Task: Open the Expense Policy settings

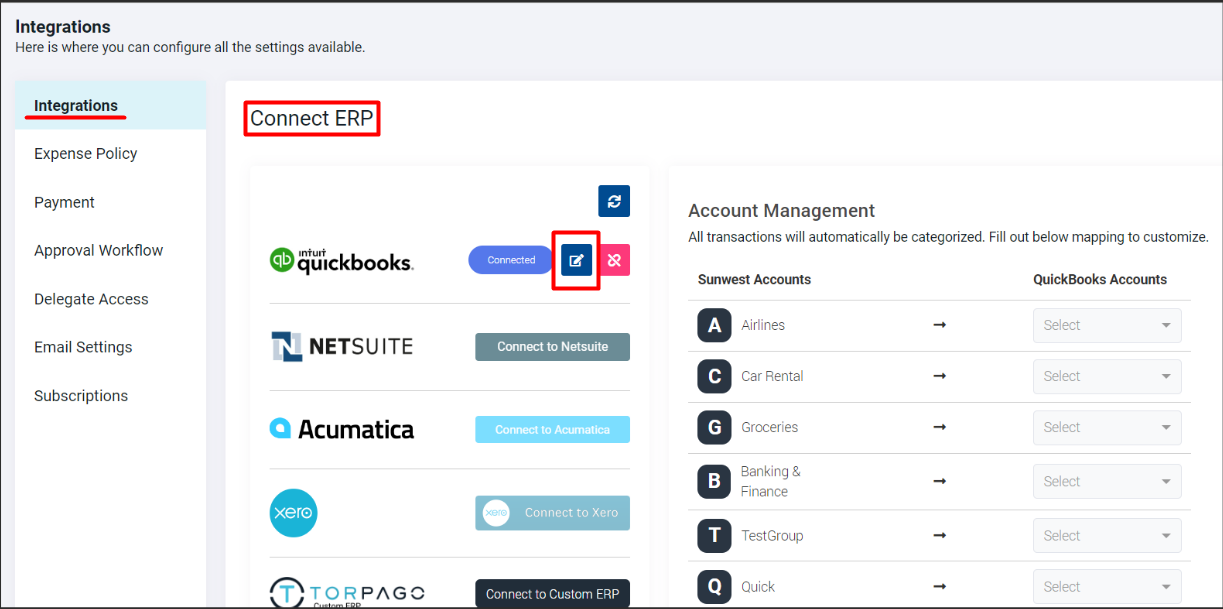Action: (85, 154)
